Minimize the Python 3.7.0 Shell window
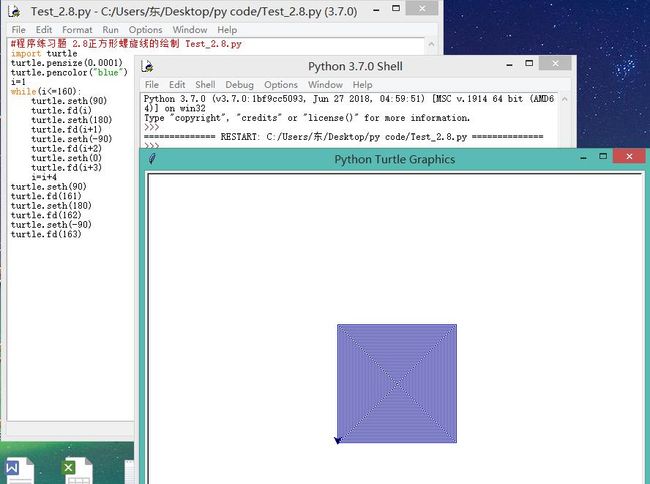The height and width of the screenshot is (484, 650). tap(509, 65)
